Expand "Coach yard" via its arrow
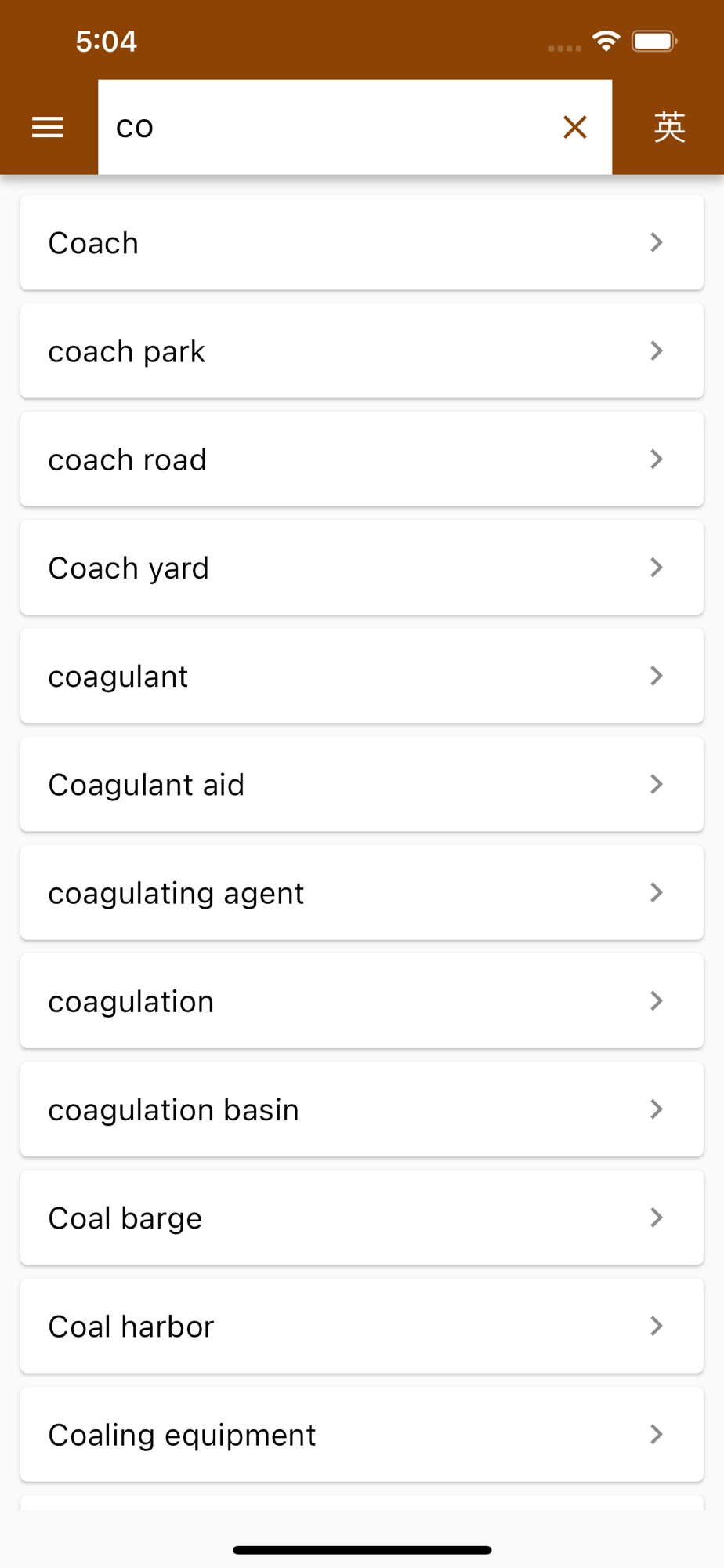The image size is (724, 1568). (657, 568)
